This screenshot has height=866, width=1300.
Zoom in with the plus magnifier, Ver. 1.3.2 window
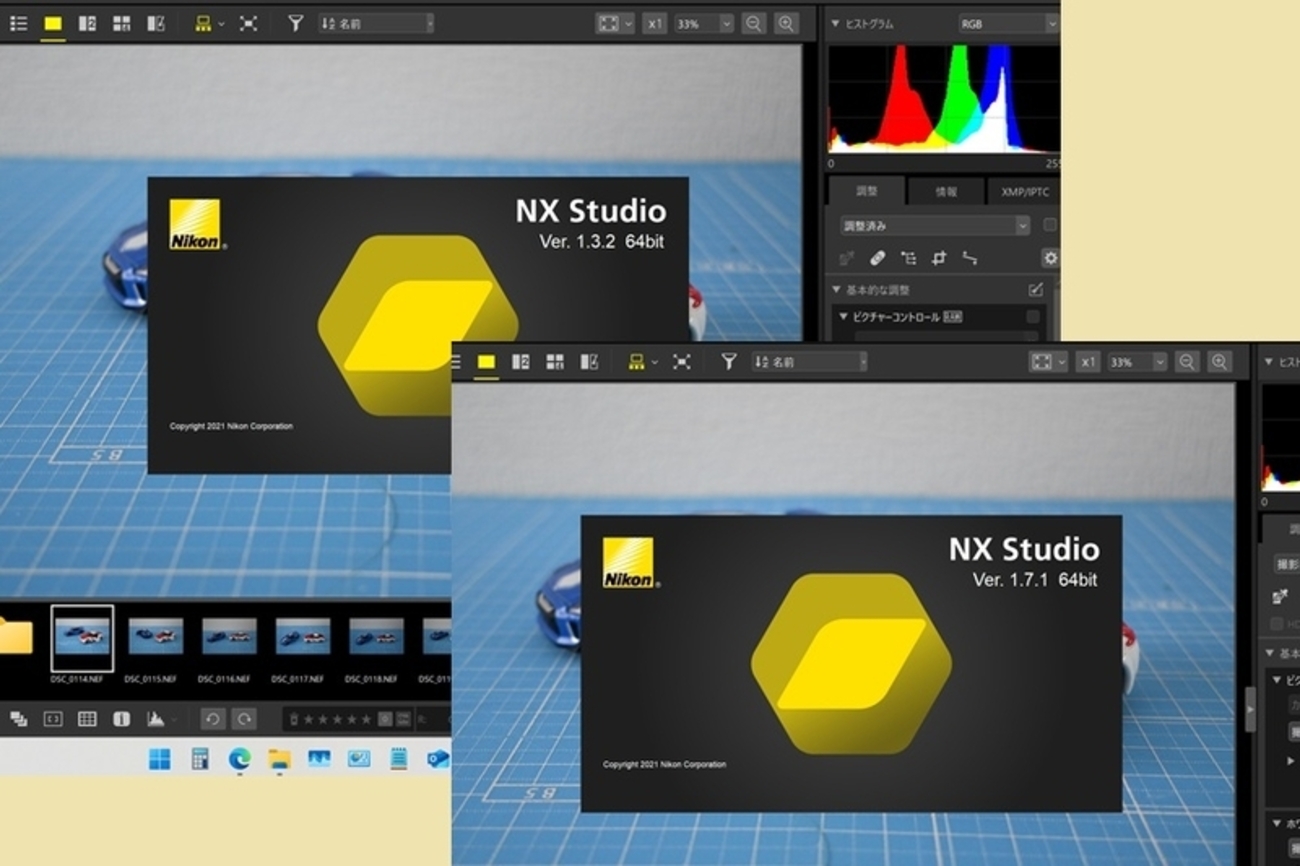pyautogui.click(x=786, y=23)
